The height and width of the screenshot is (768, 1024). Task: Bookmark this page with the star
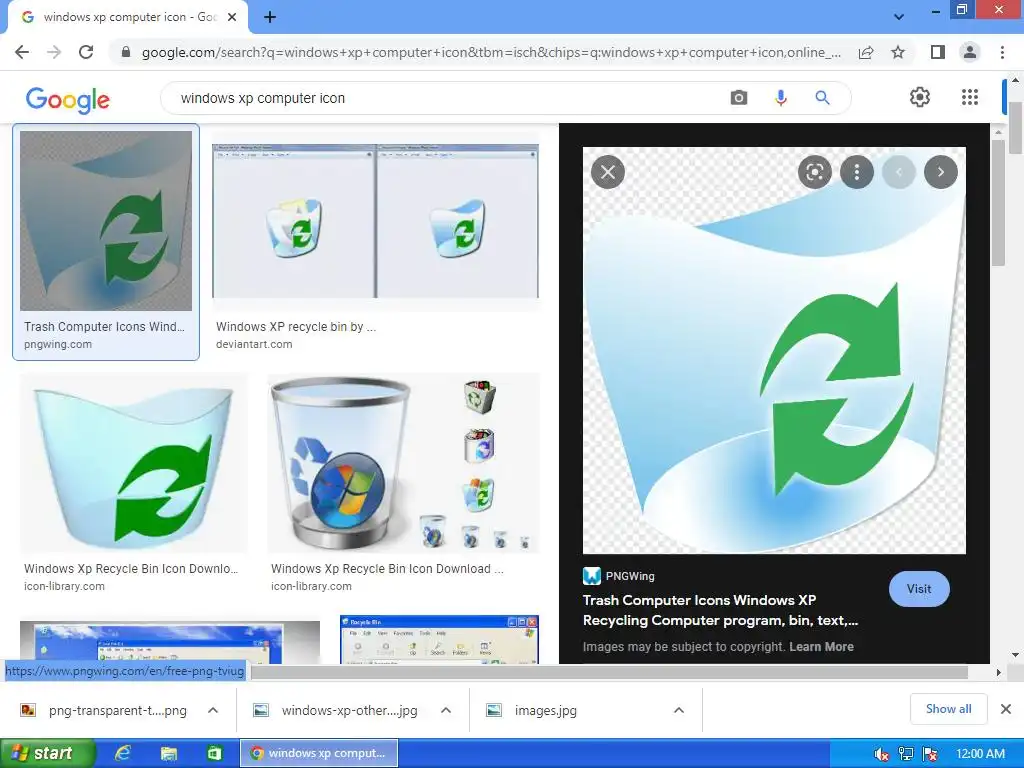898,52
